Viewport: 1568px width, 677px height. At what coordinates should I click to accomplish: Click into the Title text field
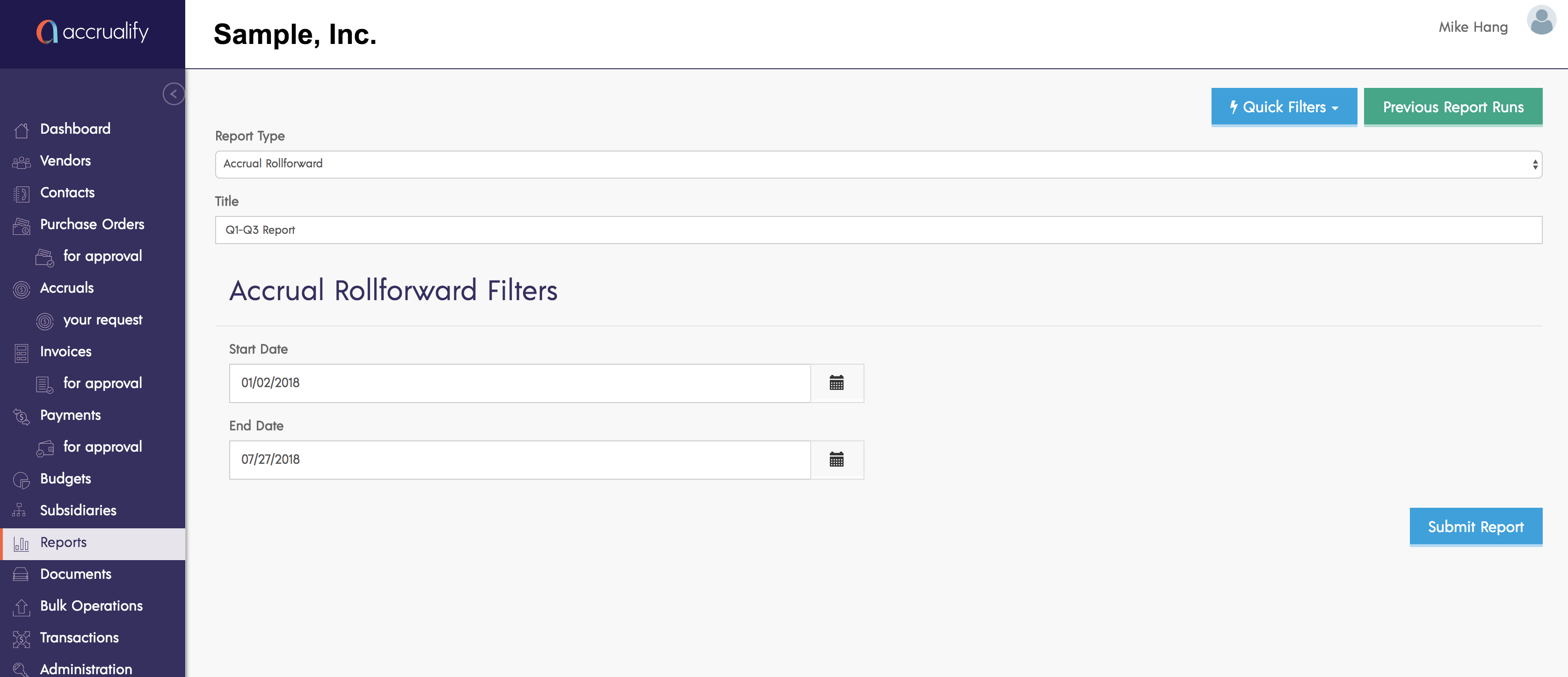(x=878, y=230)
